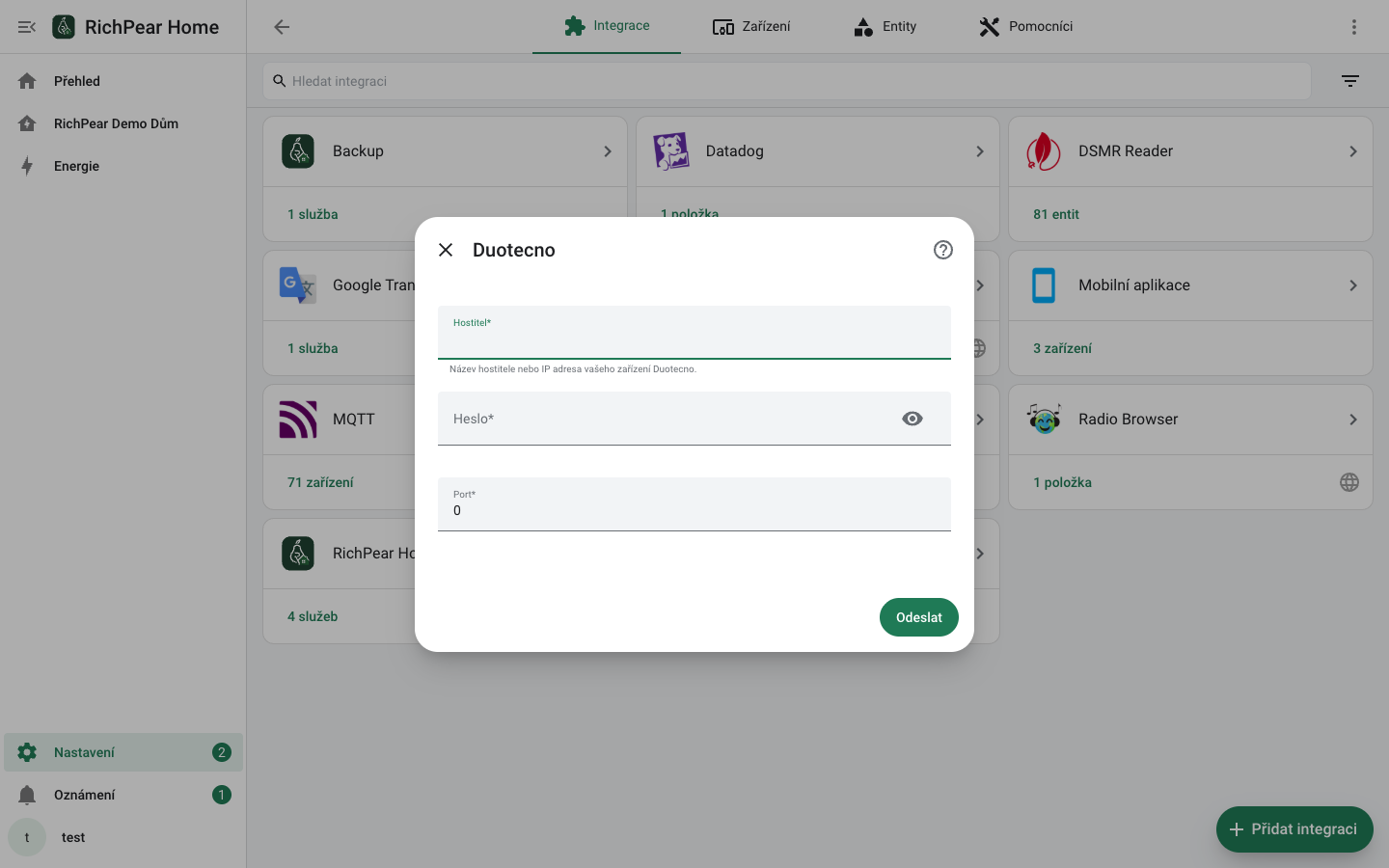The image size is (1389, 868).
Task: Open the test user profile
Action: point(123,837)
